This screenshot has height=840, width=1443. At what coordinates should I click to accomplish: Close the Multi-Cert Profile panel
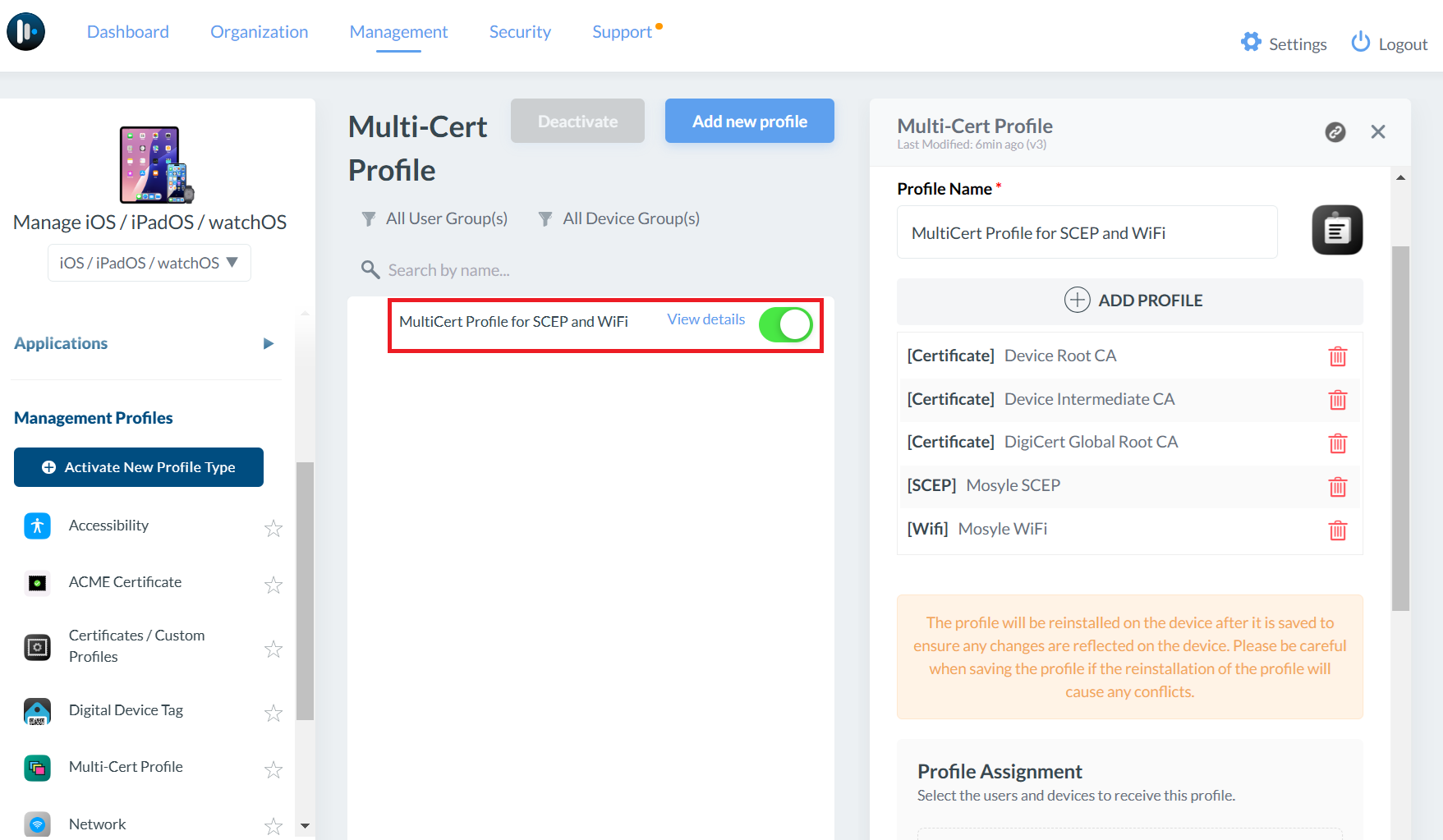click(1378, 132)
